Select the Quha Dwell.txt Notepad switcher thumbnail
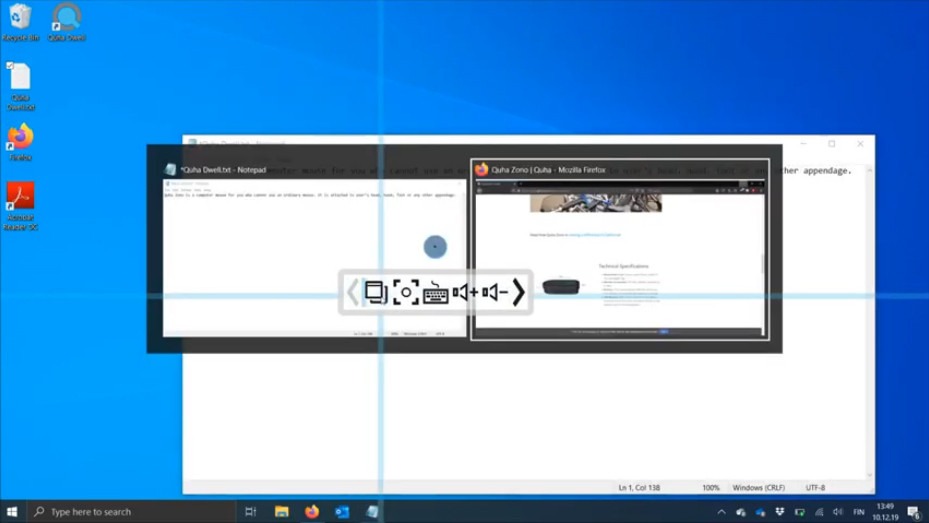Image resolution: width=929 pixels, height=523 pixels. 314,250
